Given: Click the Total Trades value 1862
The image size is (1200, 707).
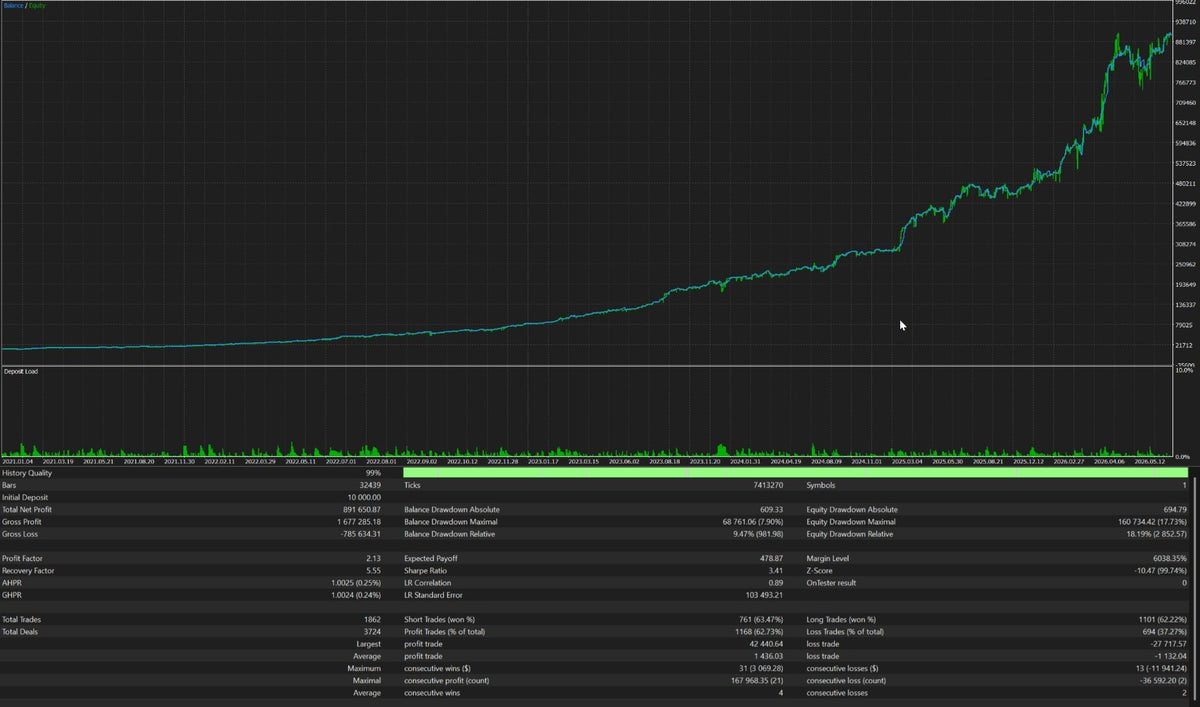Looking at the screenshot, I should 371,619.
